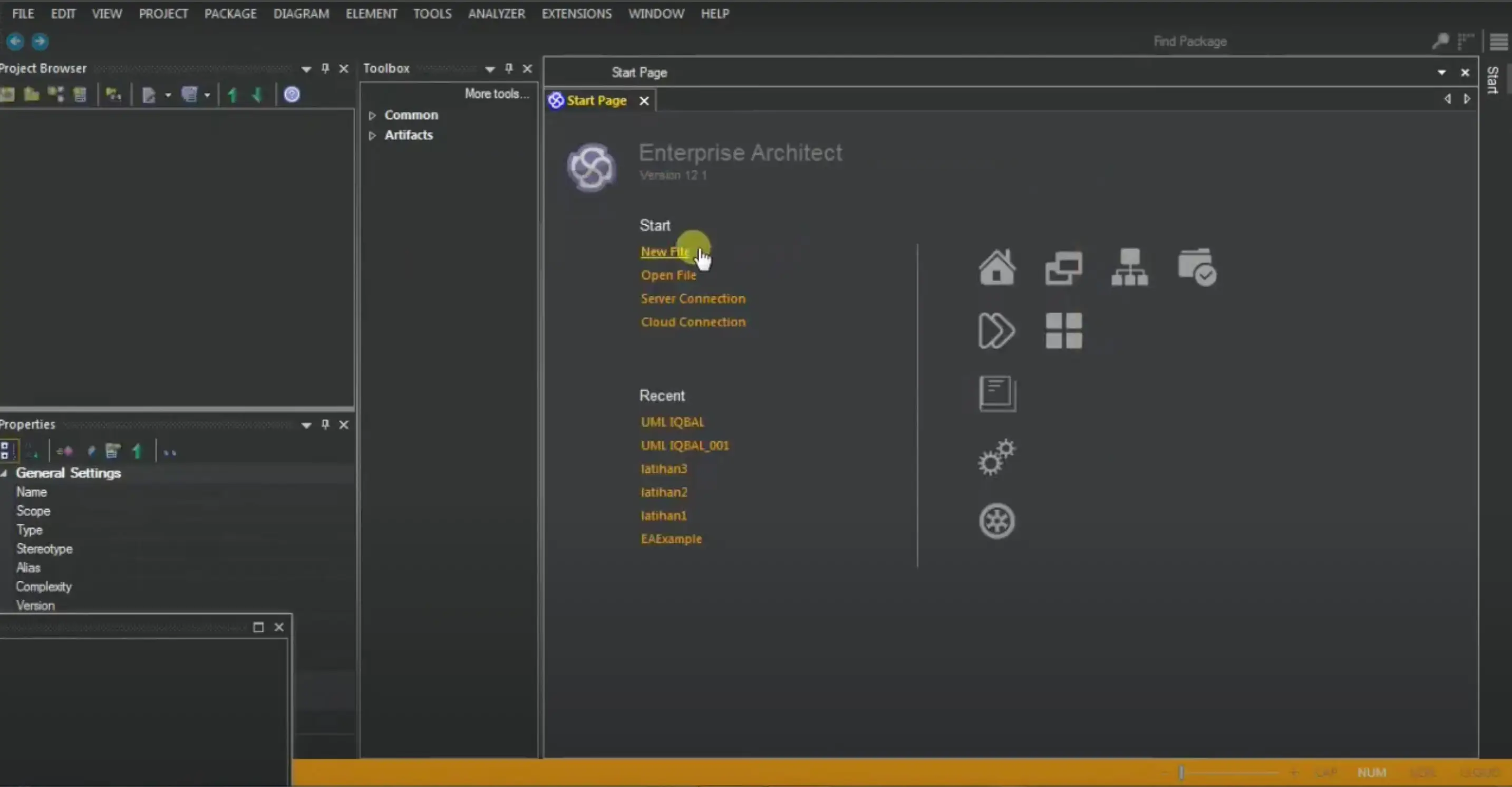
Task: Expand the Common toolbox group
Action: click(x=372, y=116)
